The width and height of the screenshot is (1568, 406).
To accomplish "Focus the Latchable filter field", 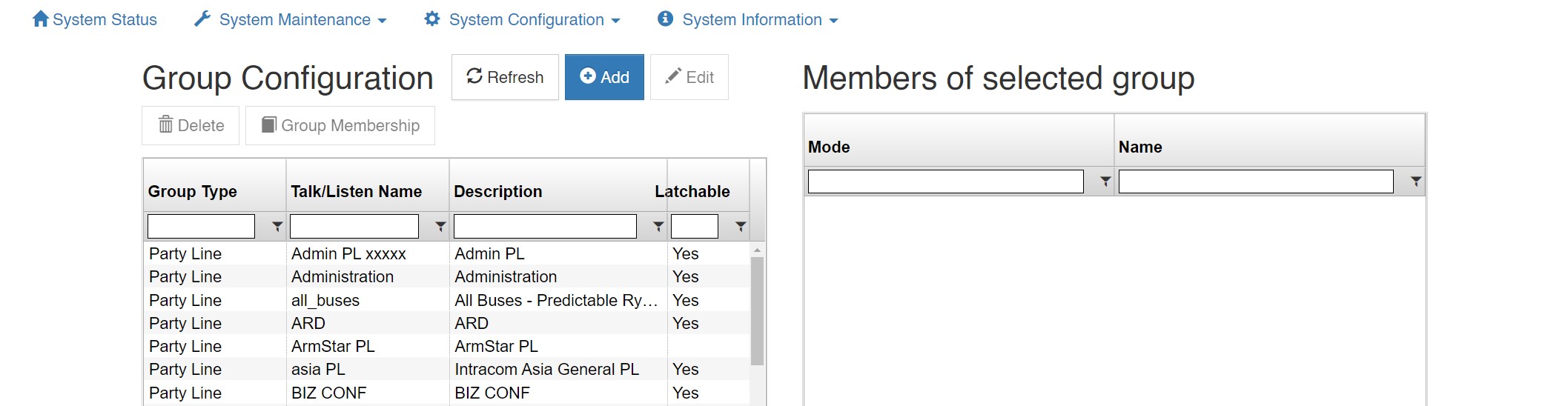I will (x=695, y=226).
